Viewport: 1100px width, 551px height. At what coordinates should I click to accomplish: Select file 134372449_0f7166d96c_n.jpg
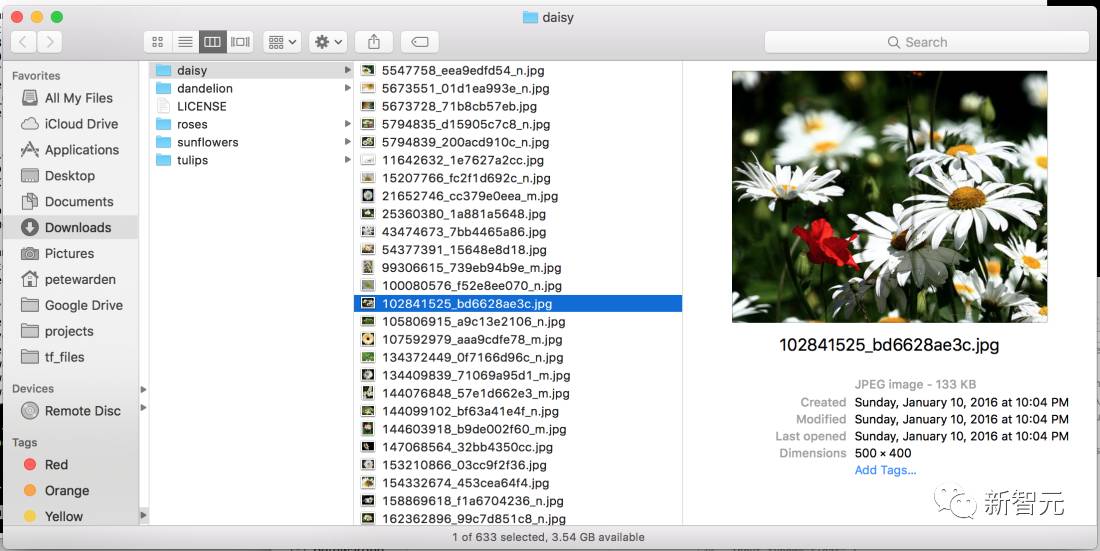pos(518,357)
